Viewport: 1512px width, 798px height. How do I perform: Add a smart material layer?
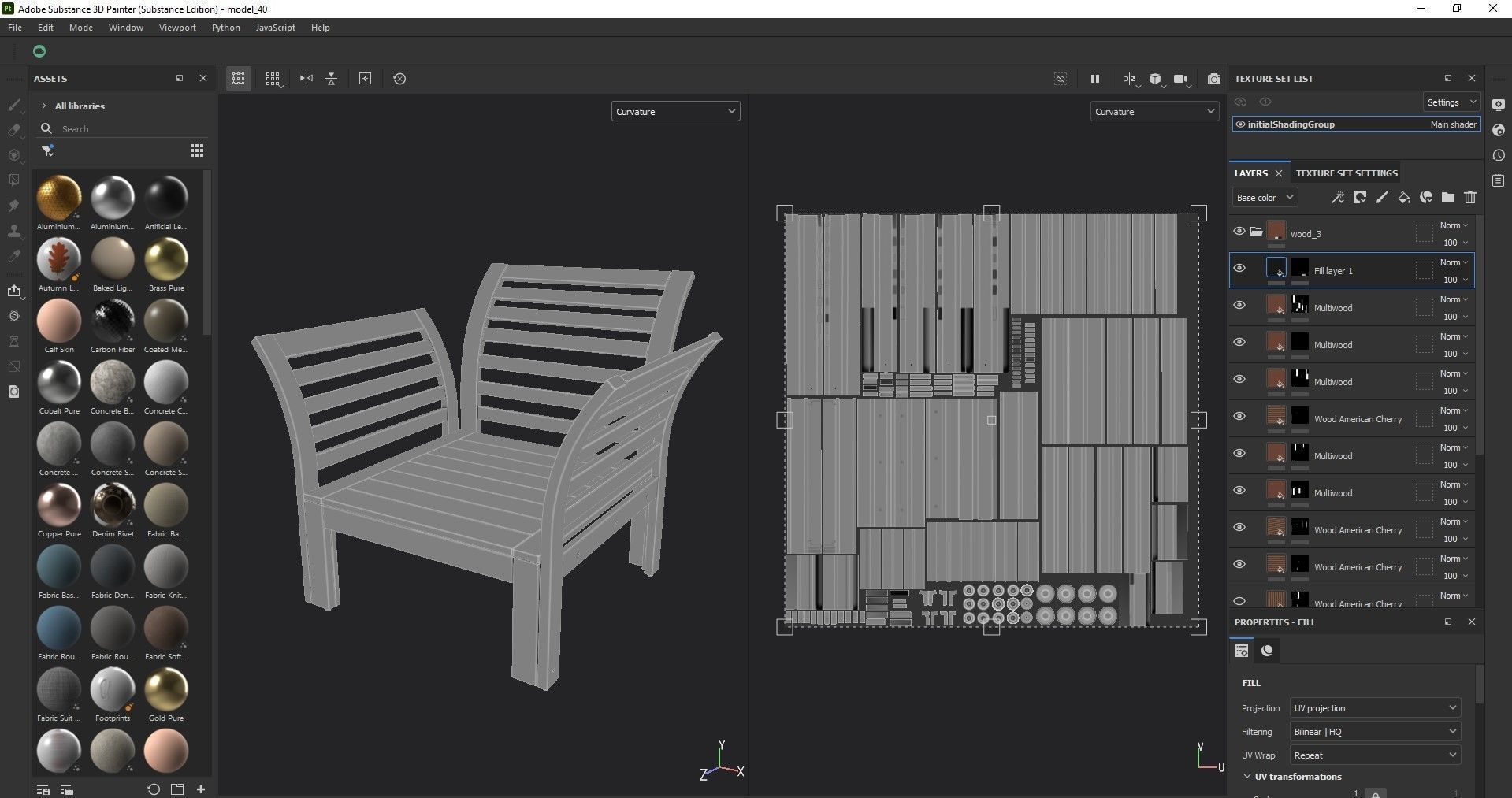point(1426,198)
